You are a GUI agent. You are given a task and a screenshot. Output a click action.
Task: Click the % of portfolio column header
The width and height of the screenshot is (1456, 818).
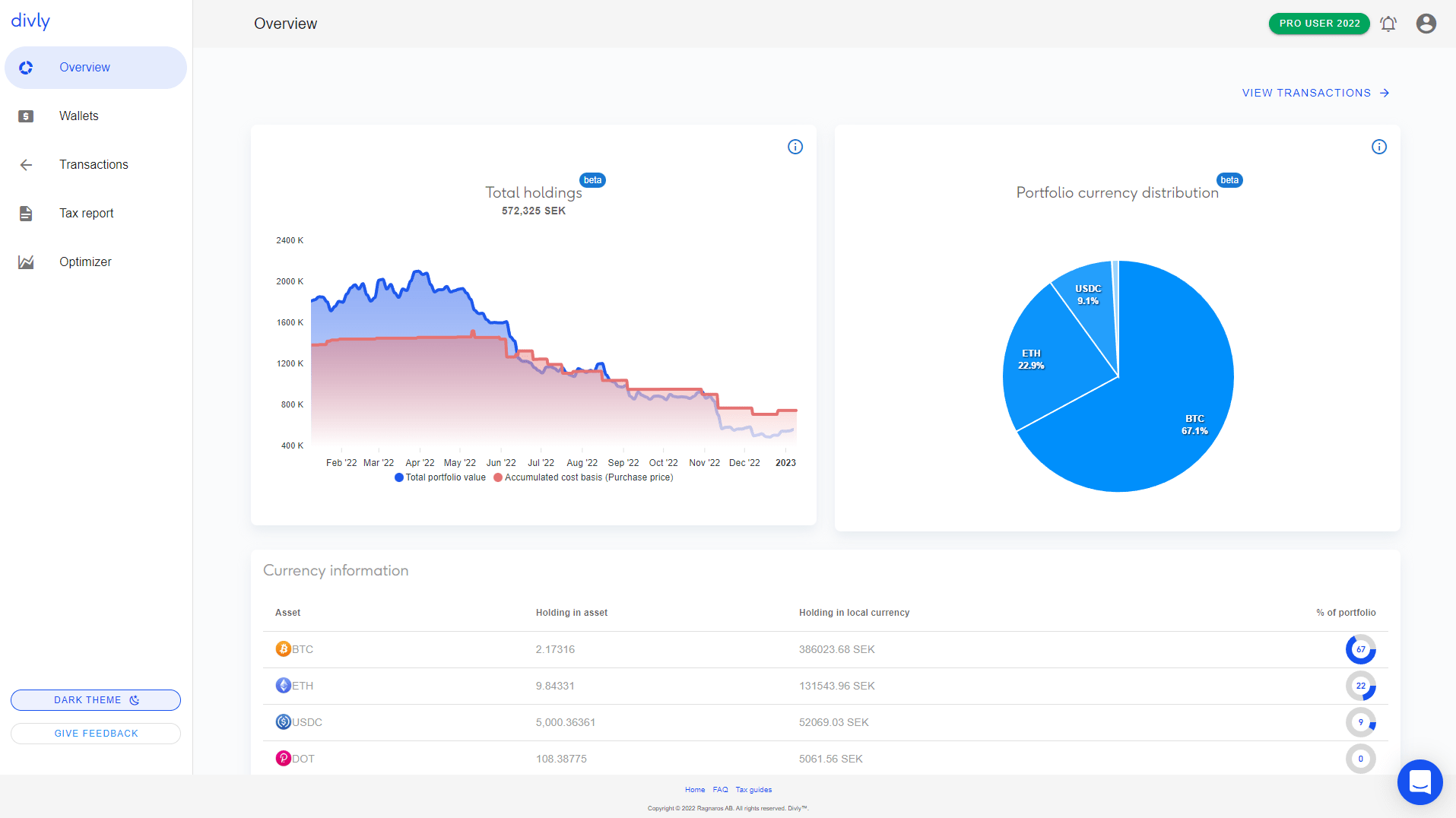[1346, 613]
